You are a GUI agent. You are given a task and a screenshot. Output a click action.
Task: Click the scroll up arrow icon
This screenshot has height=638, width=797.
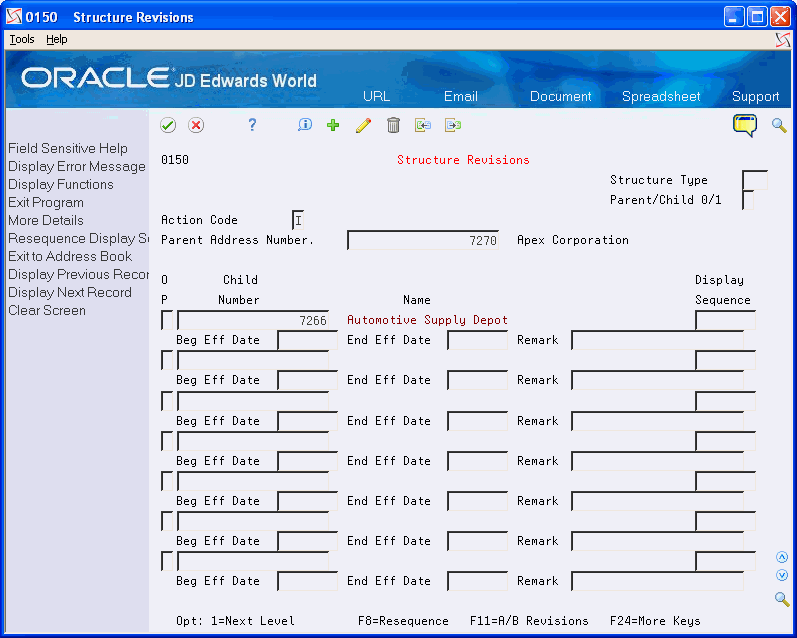782,557
